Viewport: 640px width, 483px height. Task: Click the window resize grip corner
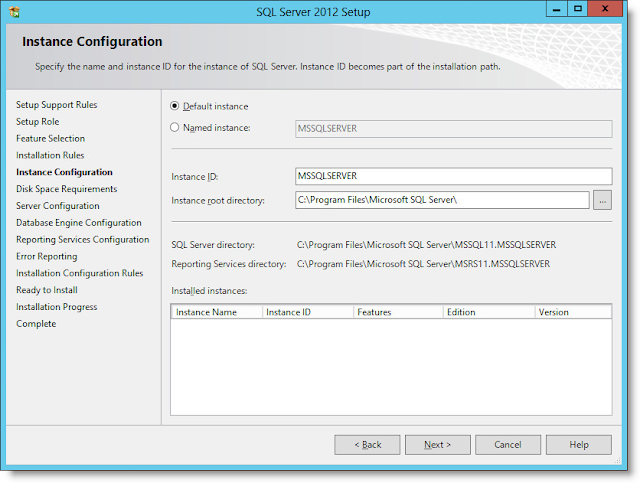[x=618, y=460]
